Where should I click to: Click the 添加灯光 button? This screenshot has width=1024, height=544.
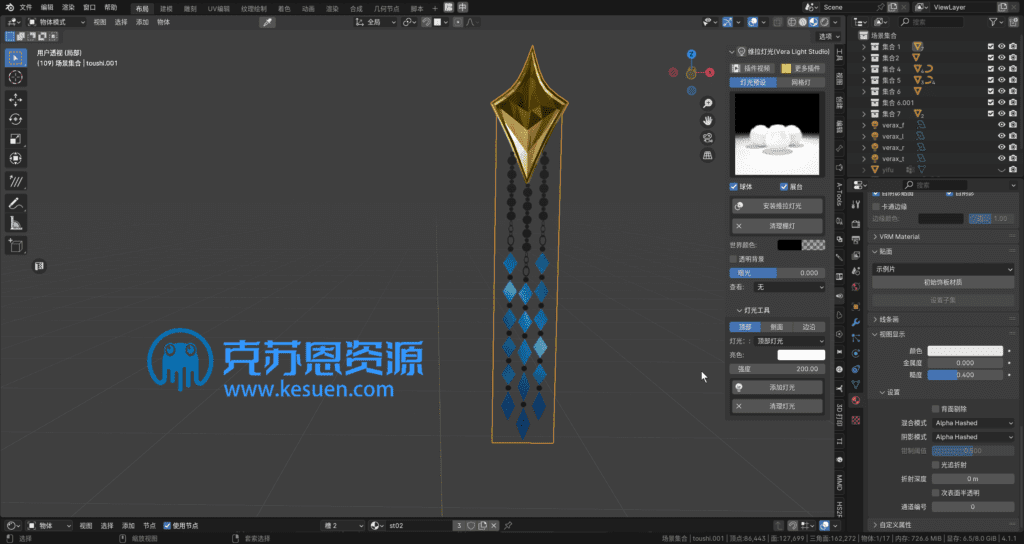coord(780,387)
